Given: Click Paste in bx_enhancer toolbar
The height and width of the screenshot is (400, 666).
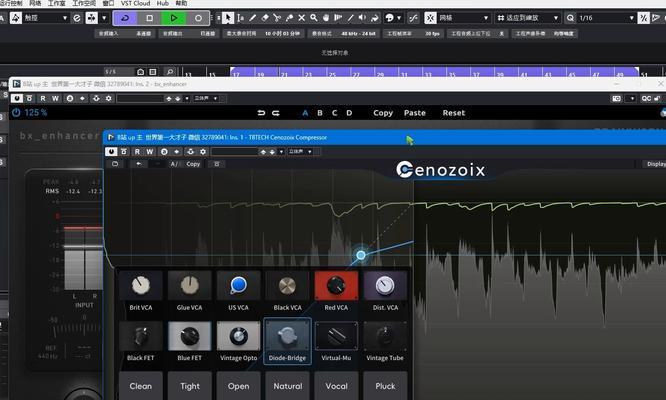Looking at the screenshot, I should coord(415,113).
